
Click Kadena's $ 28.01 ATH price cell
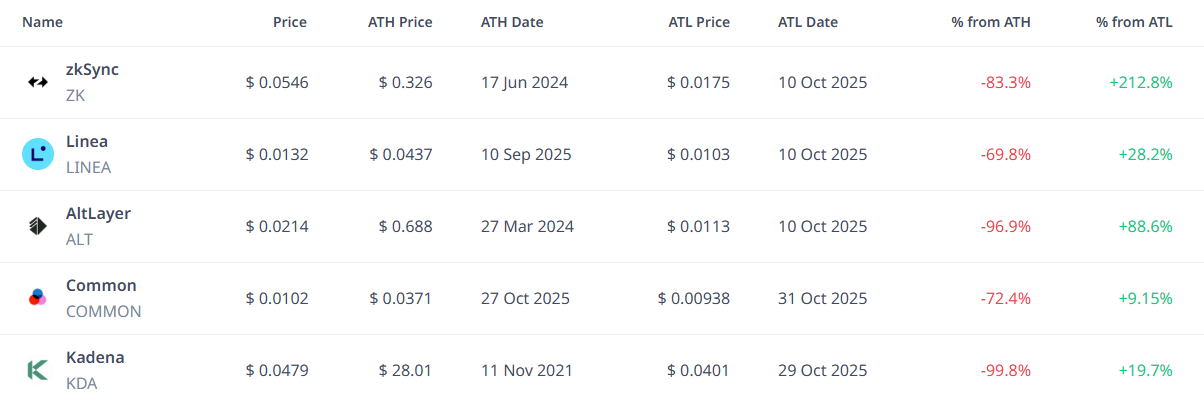tap(406, 370)
